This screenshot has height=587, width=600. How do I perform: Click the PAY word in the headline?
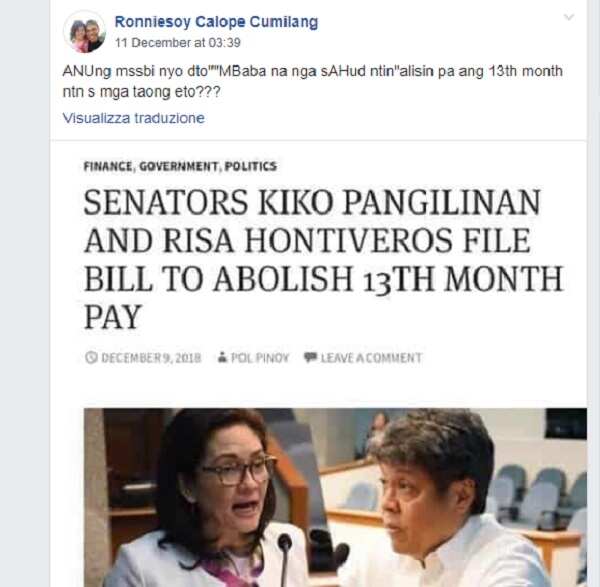pos(113,317)
